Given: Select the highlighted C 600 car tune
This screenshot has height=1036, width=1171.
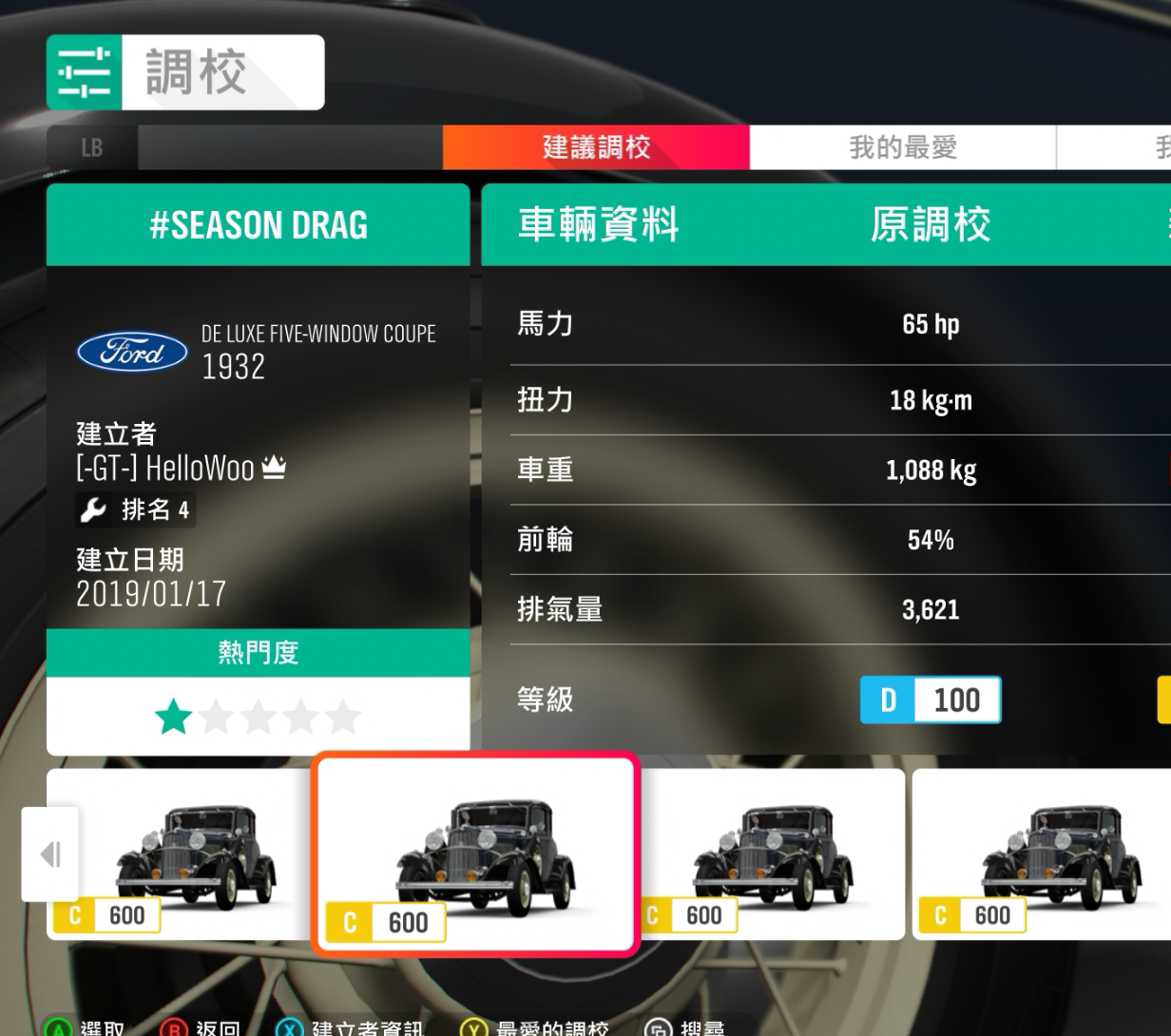Looking at the screenshot, I should coord(475,854).
